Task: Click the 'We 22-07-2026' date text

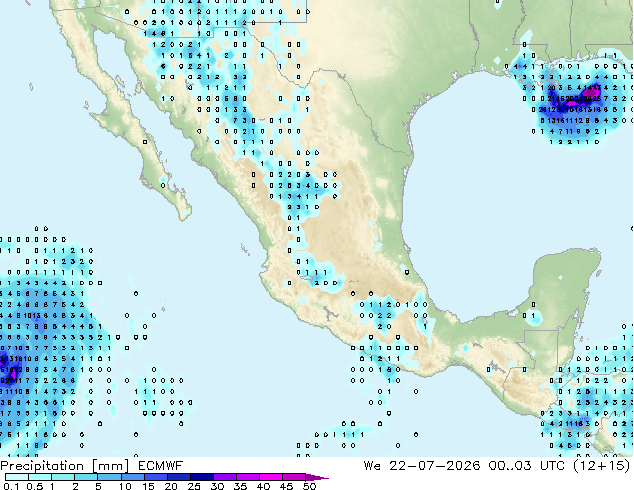Action: click(x=422, y=466)
